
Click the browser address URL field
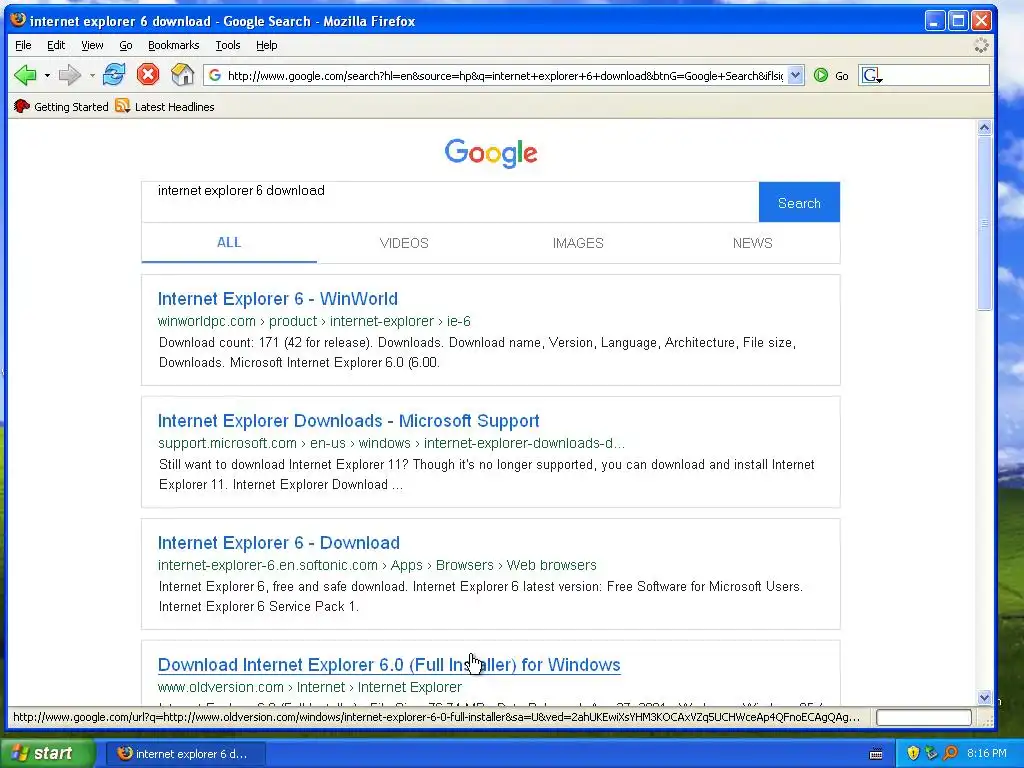point(505,75)
